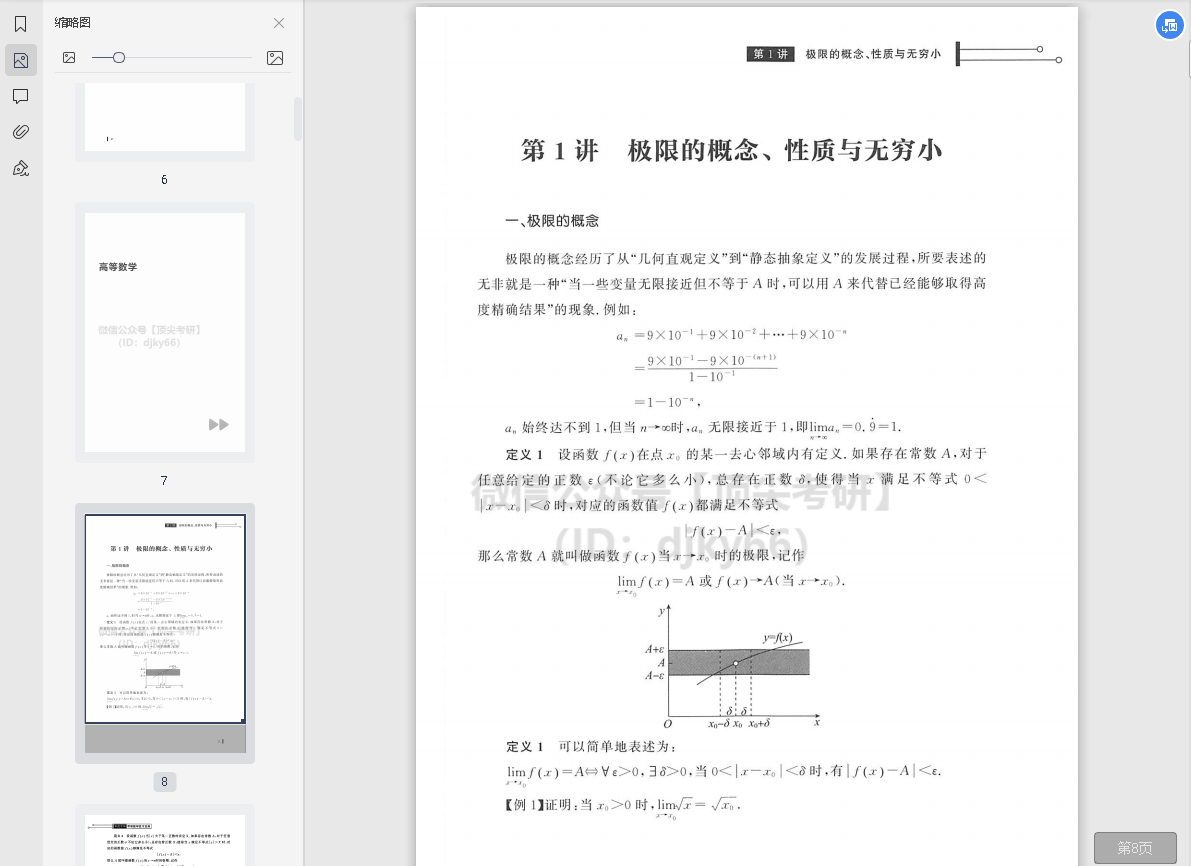The height and width of the screenshot is (866, 1191).
Task: Click the page number label 6
Action: 164,179
